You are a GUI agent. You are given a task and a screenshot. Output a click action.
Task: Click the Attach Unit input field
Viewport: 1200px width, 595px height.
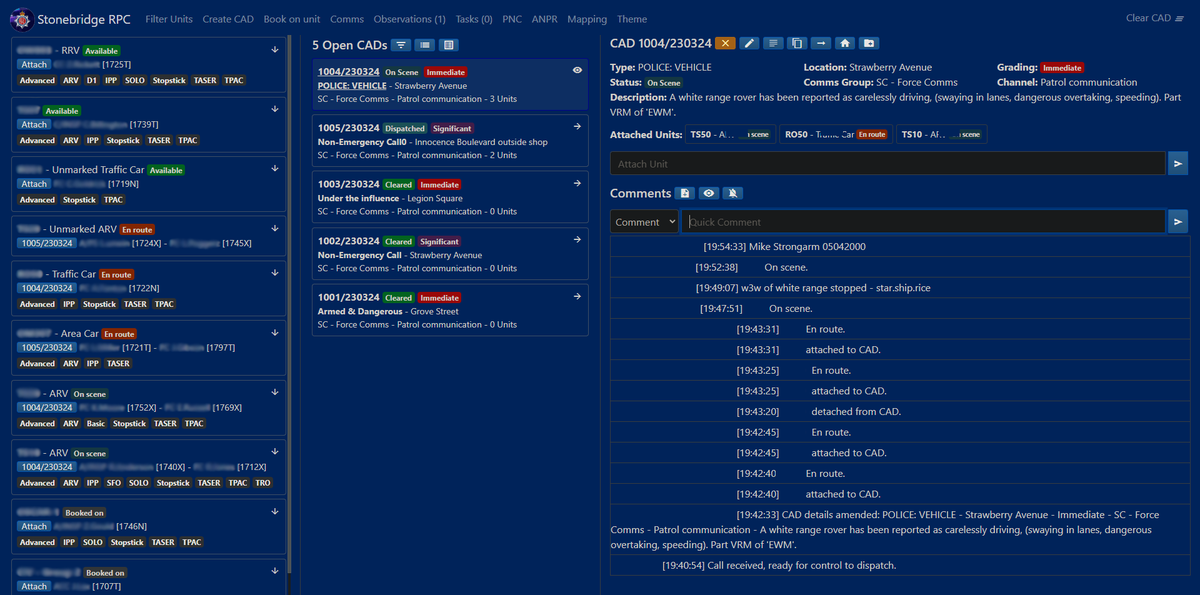(x=888, y=163)
